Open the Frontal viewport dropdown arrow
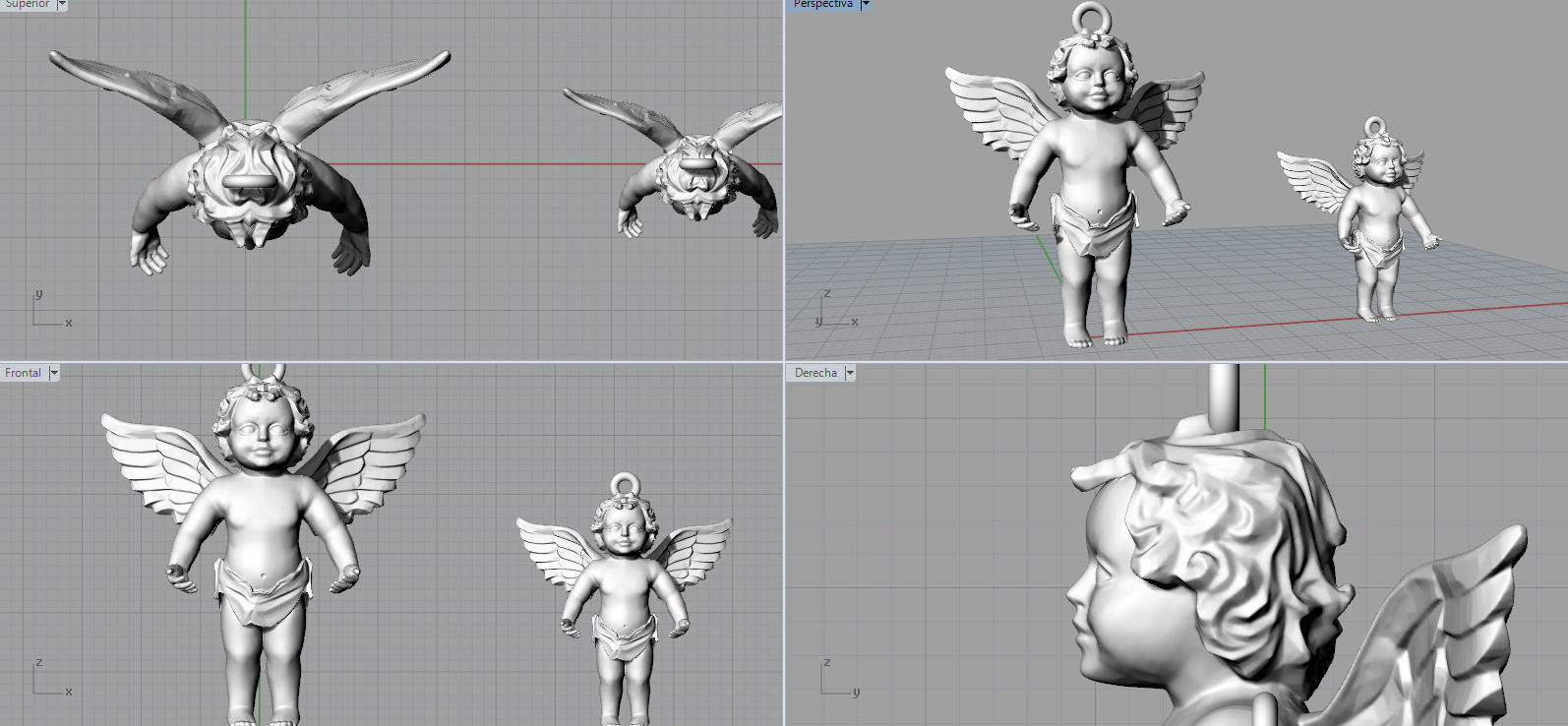The height and width of the screenshot is (726, 1568). 54,373
